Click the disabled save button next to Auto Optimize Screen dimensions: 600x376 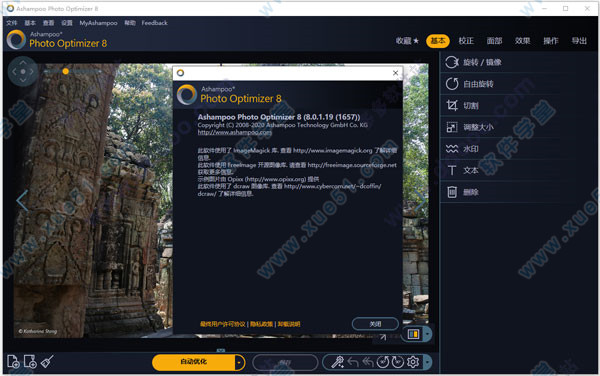(x=285, y=362)
